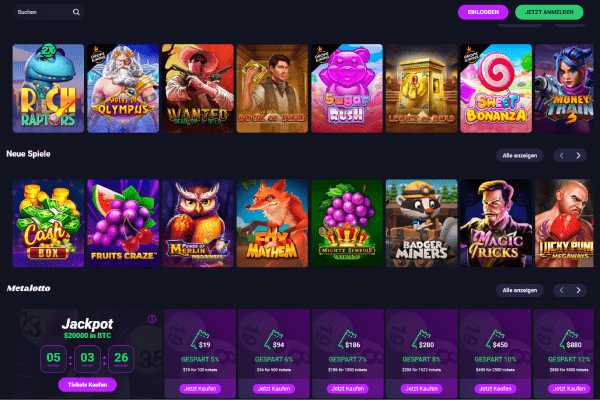
Task: Open Magic Tricks game tile
Action: (x=496, y=223)
